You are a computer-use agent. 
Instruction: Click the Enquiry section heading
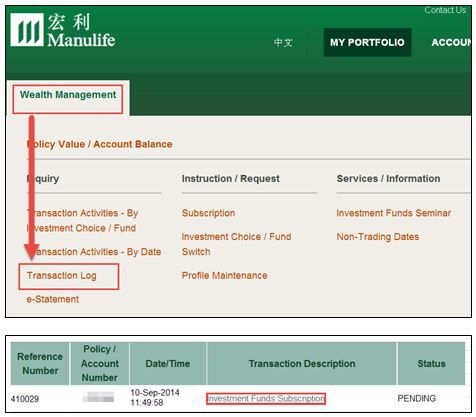43,179
